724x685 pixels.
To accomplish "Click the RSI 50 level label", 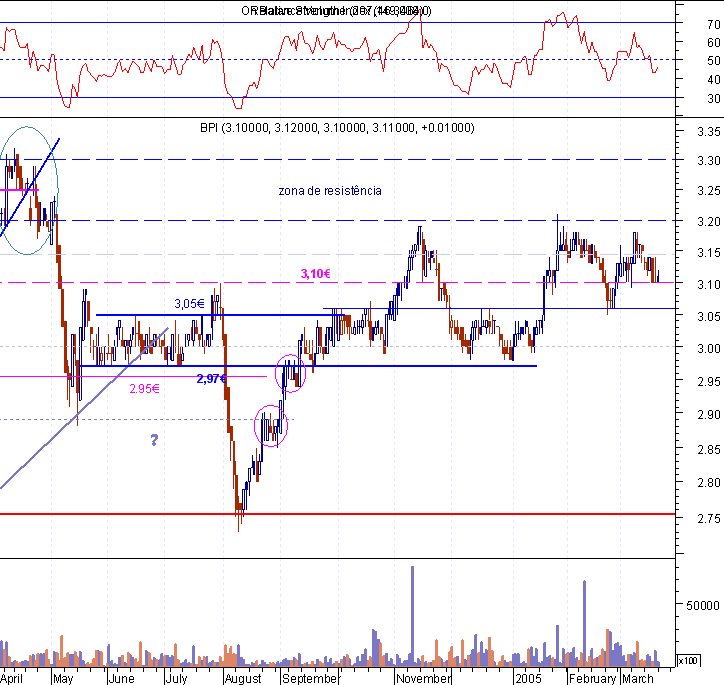I will pyautogui.click(x=714, y=60).
